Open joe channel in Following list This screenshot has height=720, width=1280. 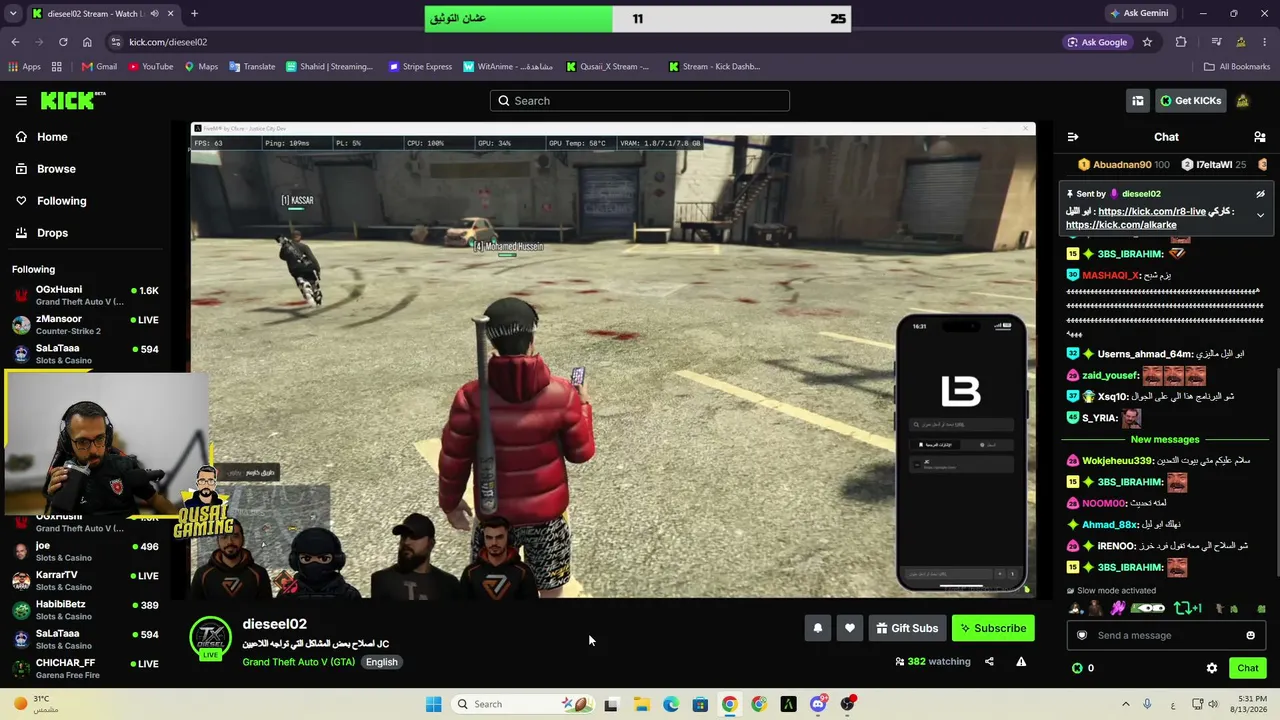pos(85,551)
